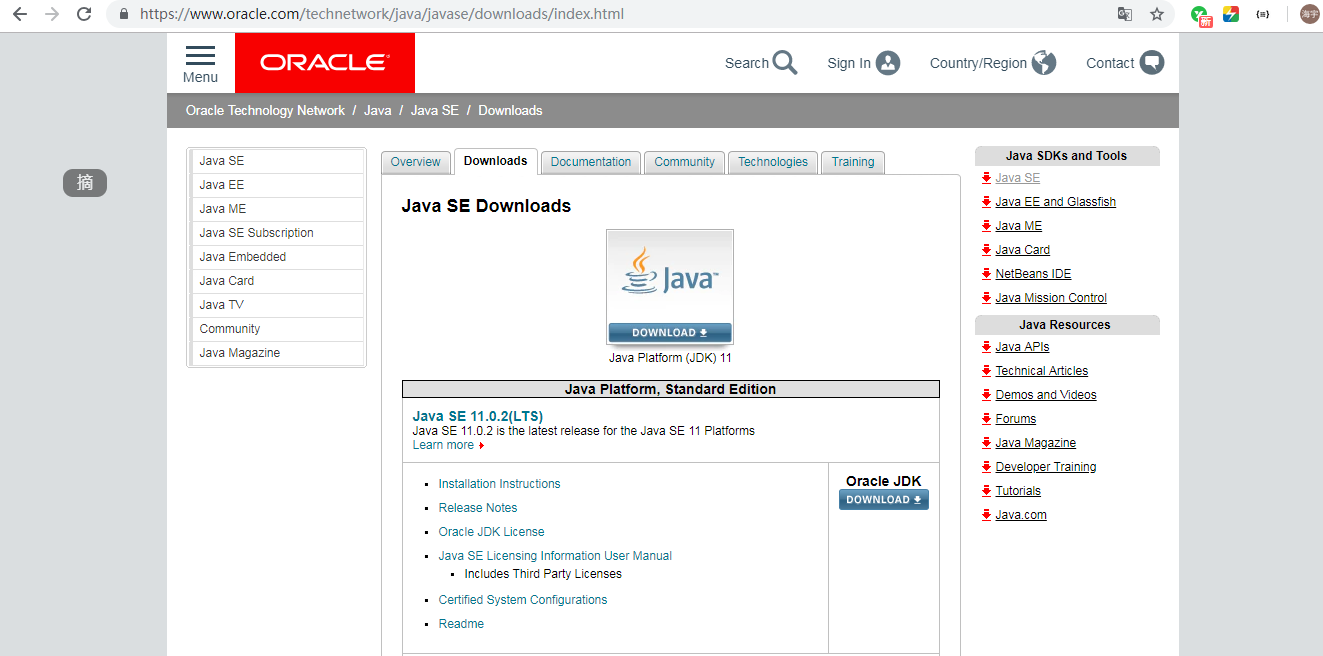
Task: Open the Oracle hamburger Menu
Action: tap(200, 63)
